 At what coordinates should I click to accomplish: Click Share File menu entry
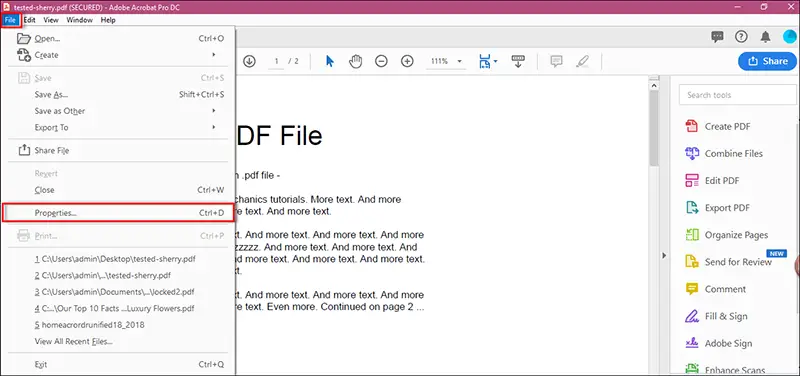coord(118,151)
